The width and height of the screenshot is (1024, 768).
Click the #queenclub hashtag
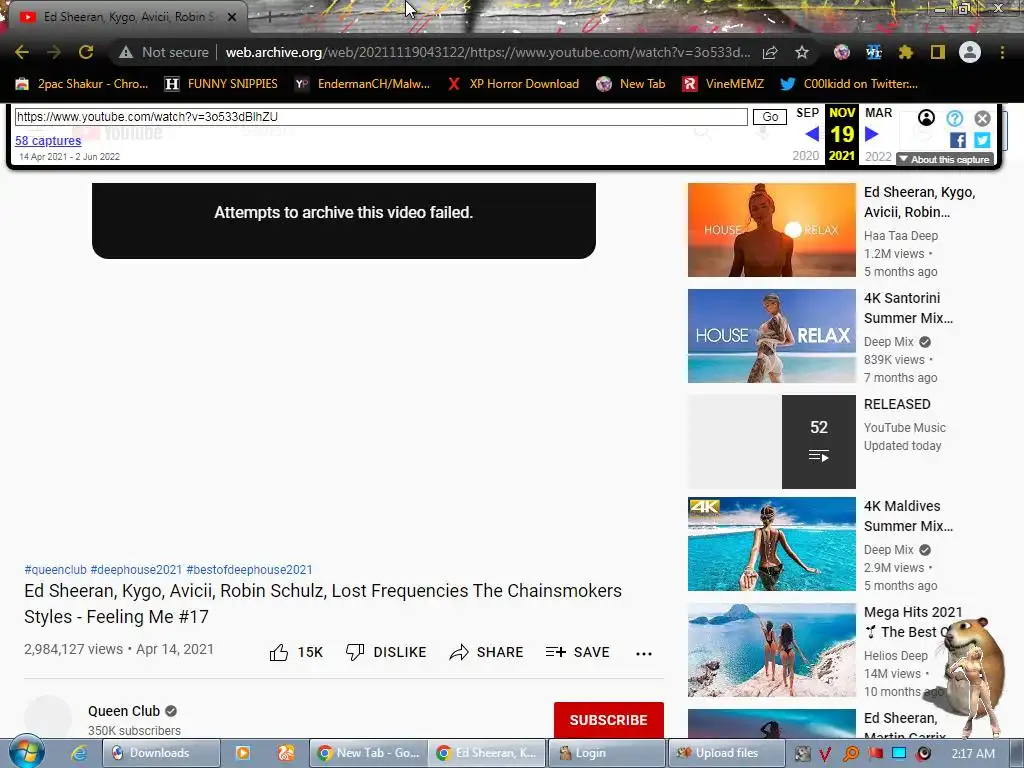(56, 569)
